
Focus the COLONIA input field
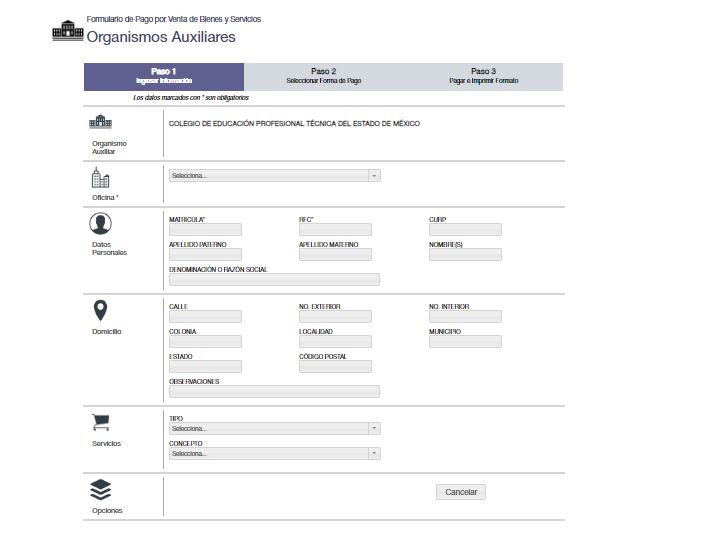tap(205, 342)
